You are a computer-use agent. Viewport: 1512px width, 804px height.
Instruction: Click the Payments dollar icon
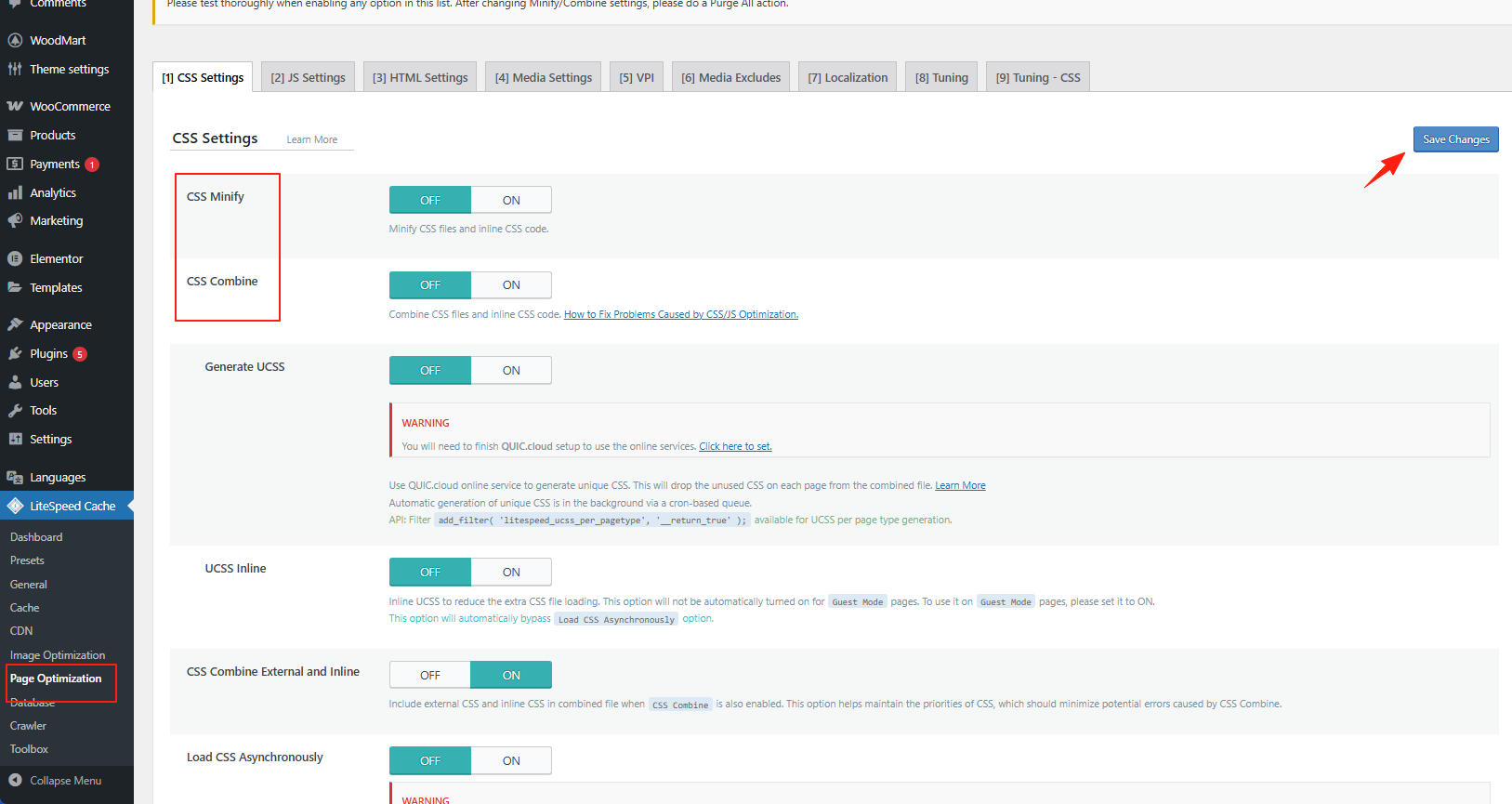point(15,164)
